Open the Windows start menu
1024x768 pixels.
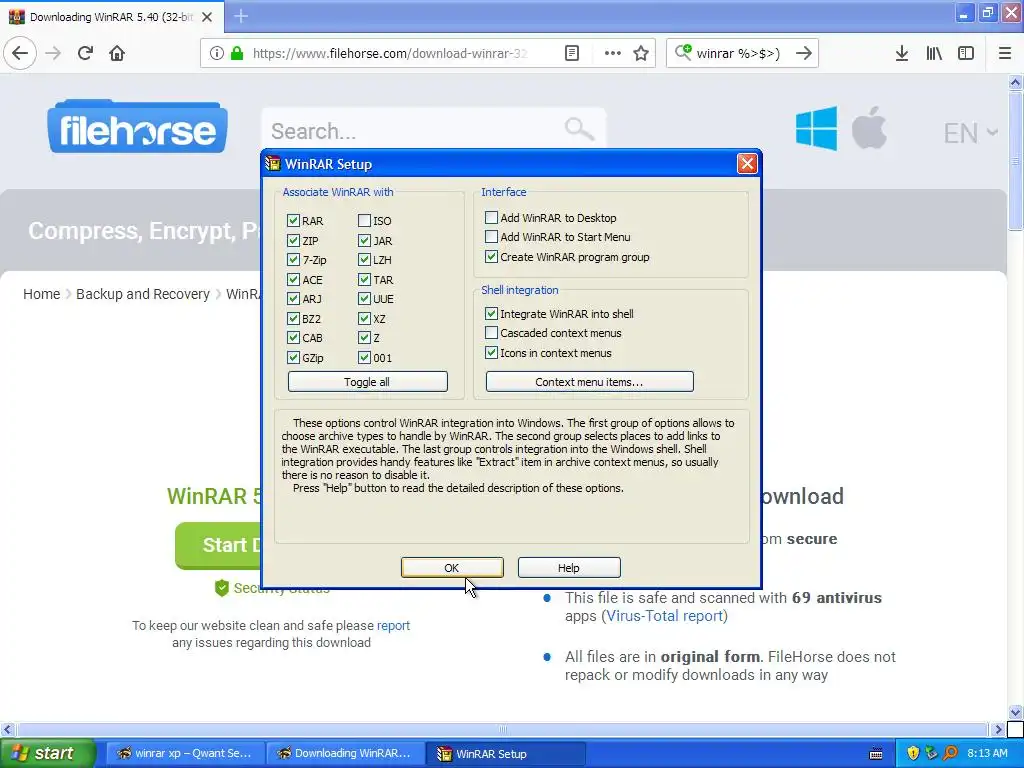pos(46,753)
